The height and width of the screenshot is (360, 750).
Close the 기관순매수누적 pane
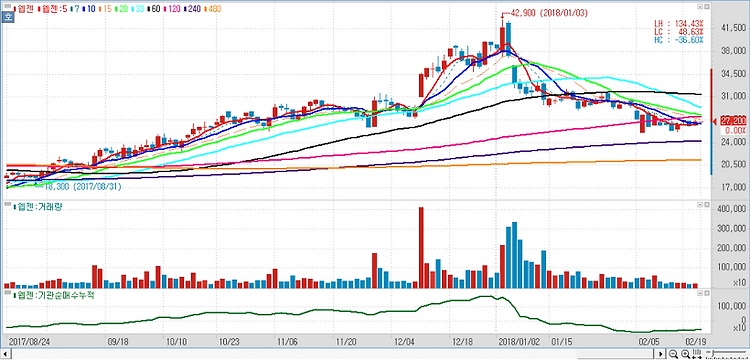[707, 292]
